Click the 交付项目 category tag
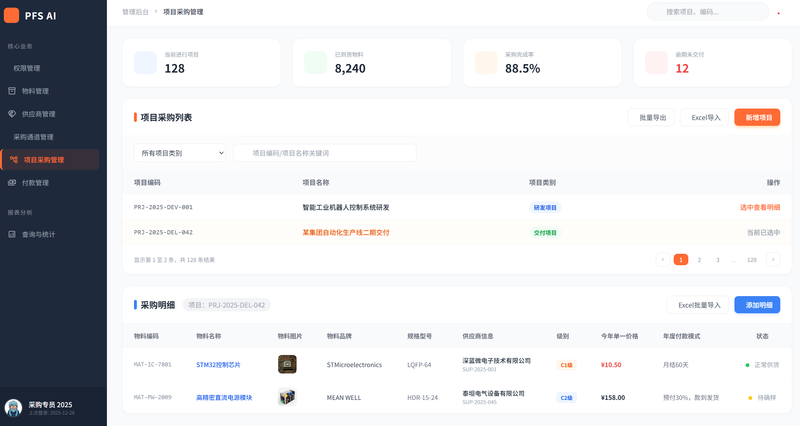Screen dimensions: 800x426 545,233
